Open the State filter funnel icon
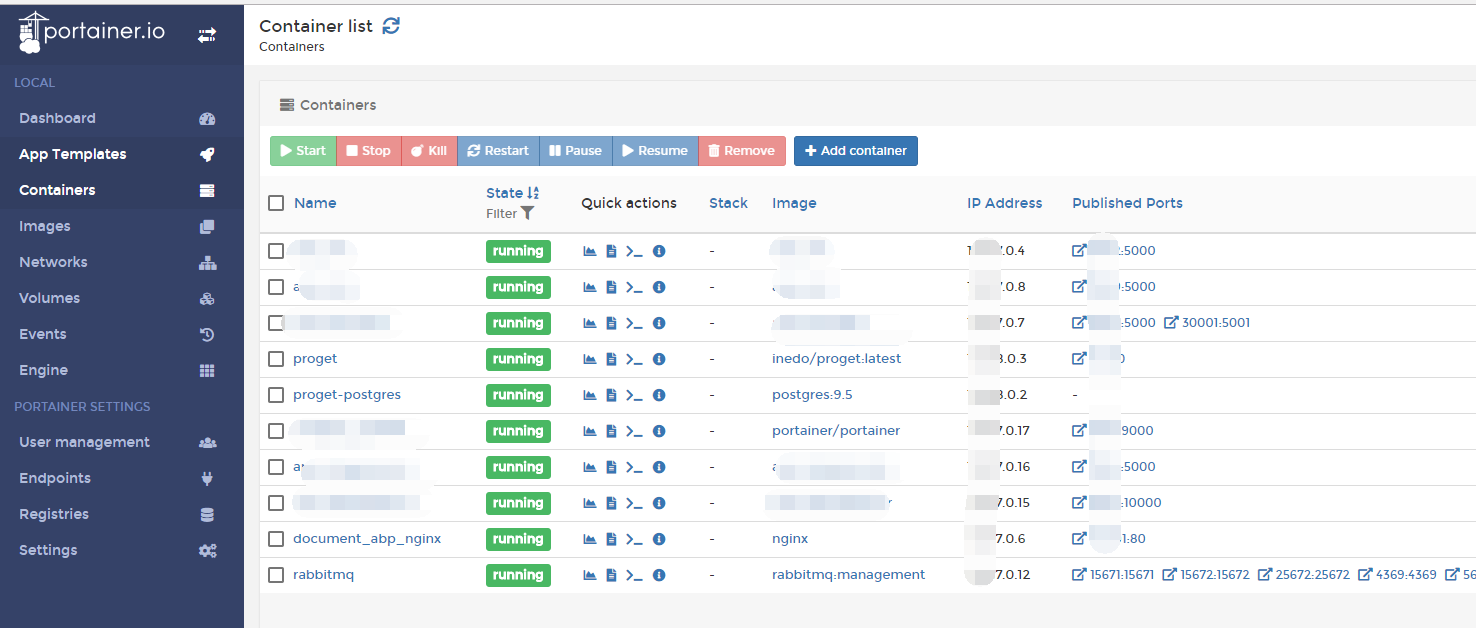1476x628 pixels. (x=527, y=213)
